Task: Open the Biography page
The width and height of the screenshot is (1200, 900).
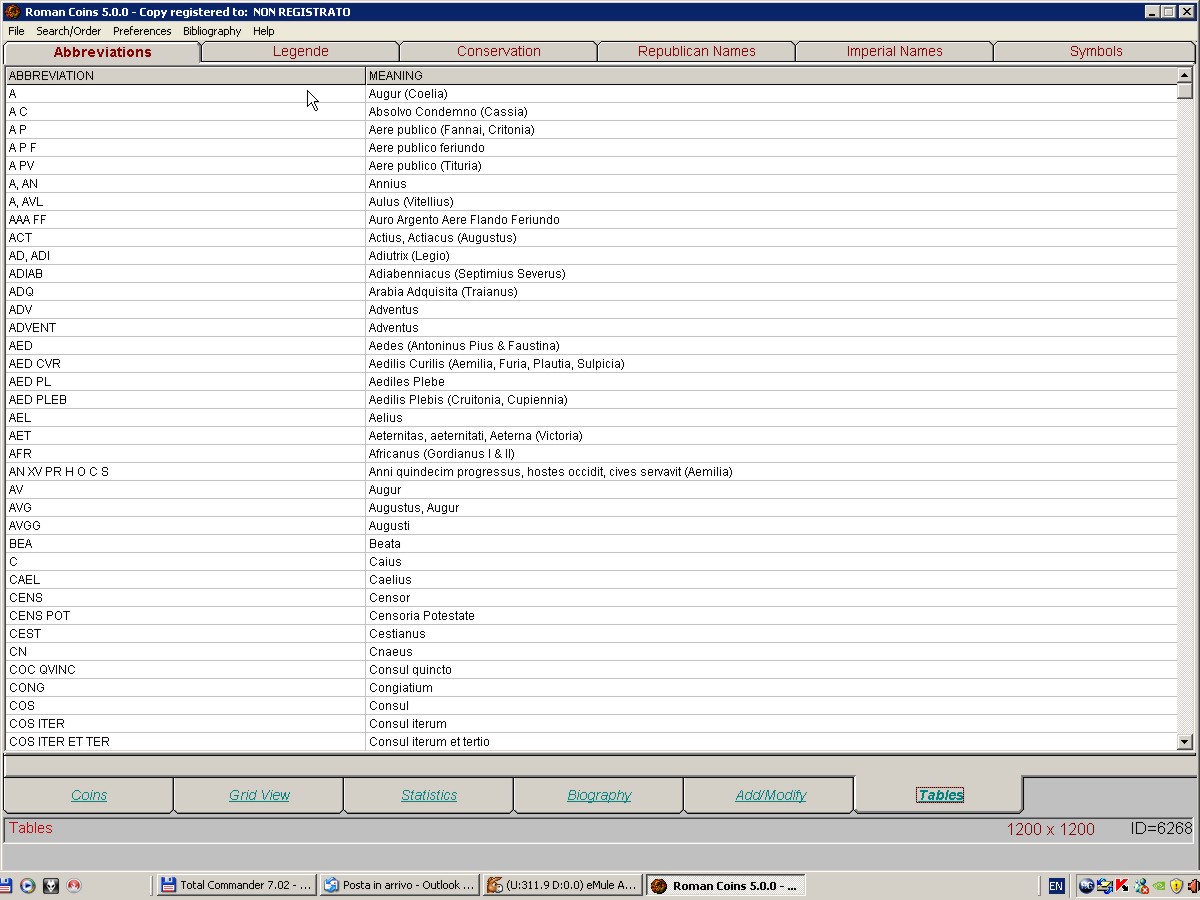Action: pos(599,795)
